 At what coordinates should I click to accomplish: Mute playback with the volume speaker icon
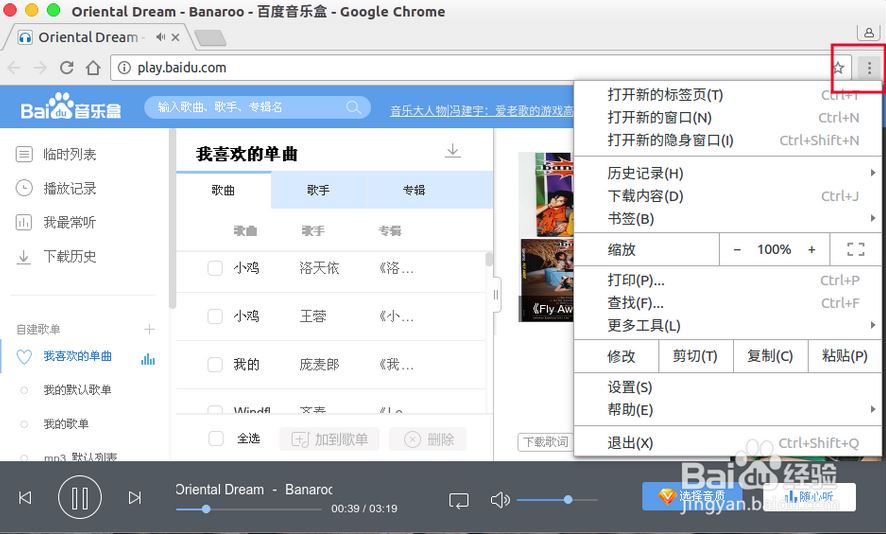[500, 500]
